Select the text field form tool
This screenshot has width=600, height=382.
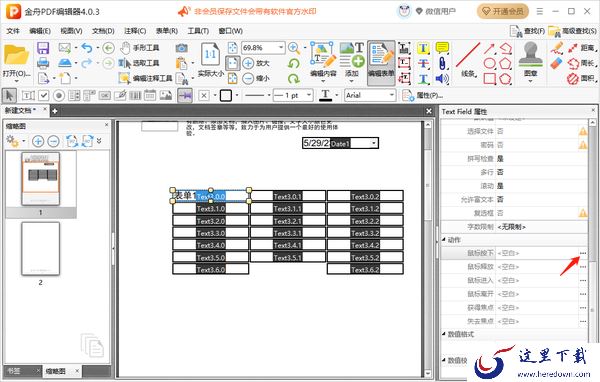[28, 95]
